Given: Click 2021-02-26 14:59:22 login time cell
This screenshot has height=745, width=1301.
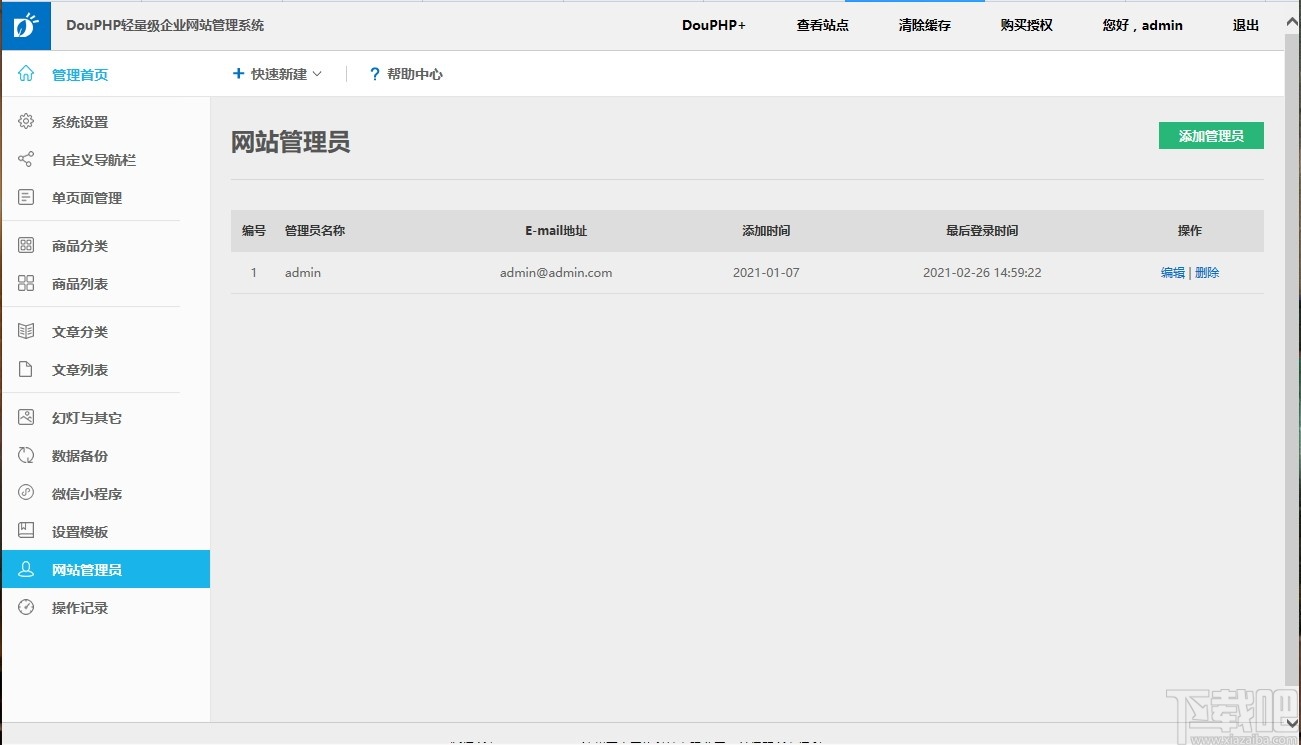Looking at the screenshot, I should click(982, 272).
